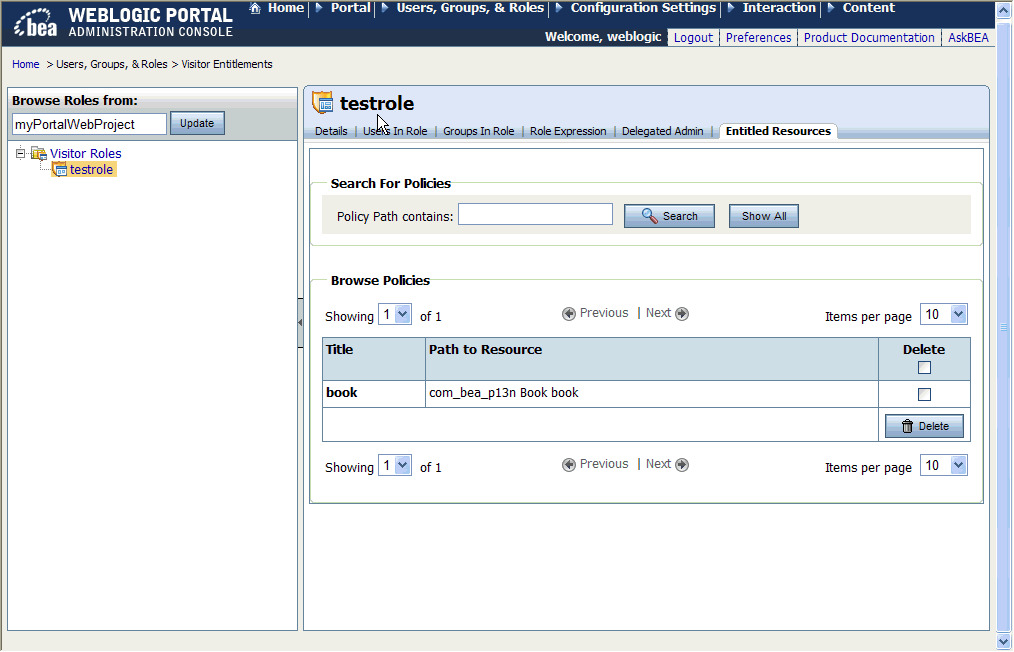Switch to the Groups In Role tab
This screenshot has width=1014, height=652.
479,131
